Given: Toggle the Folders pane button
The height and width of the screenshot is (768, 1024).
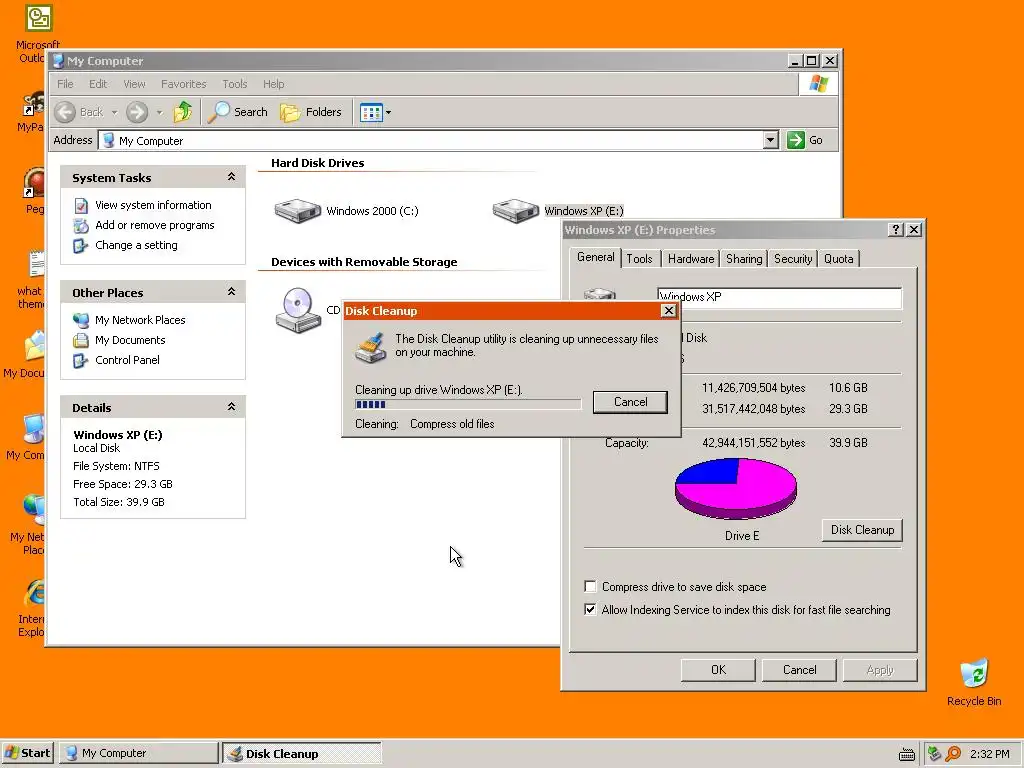Looking at the screenshot, I should pos(311,112).
